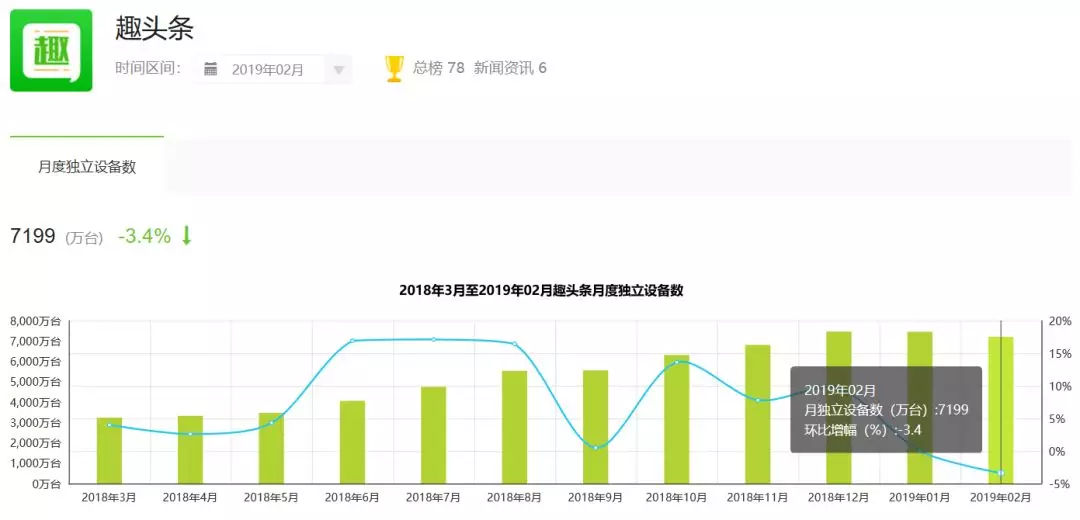The image size is (1080, 520).
Task: Click the line point at 2019年02月 near -3.4%
Action: click(x=1001, y=473)
